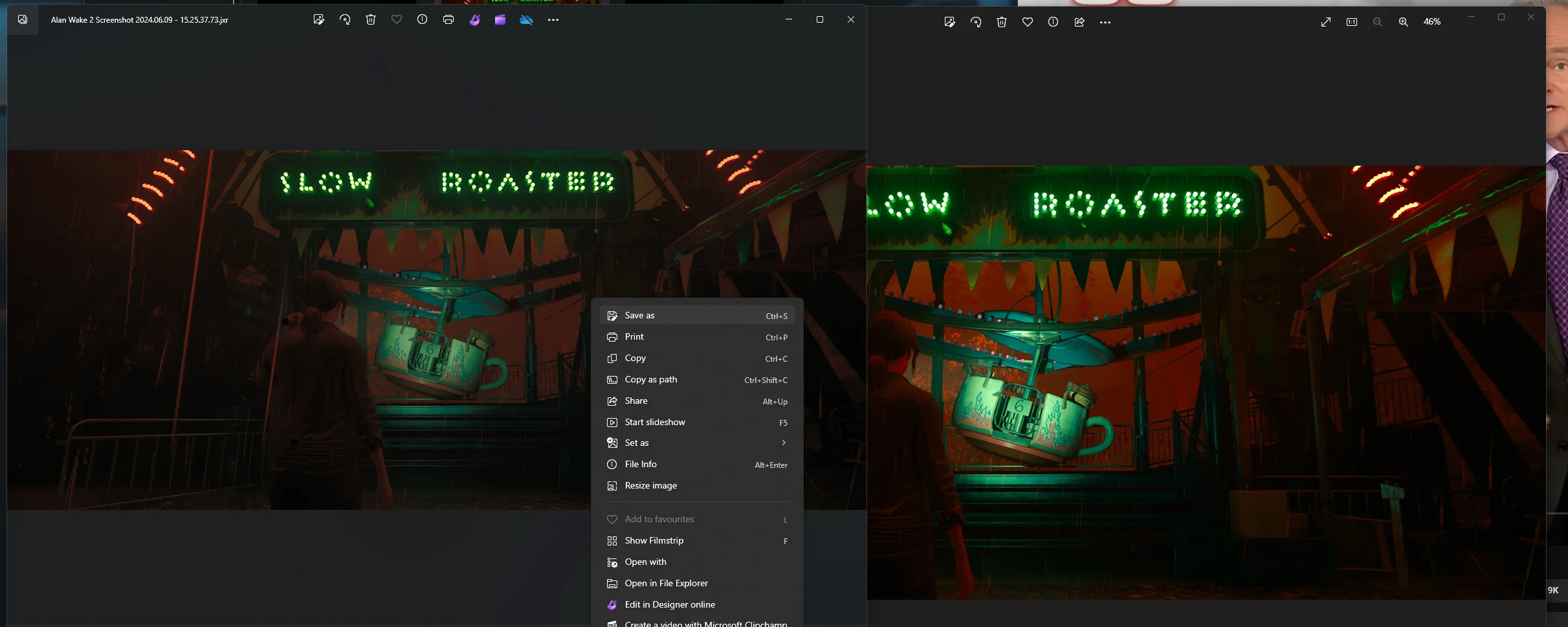Click the printer icon in left window toolbar
This screenshot has width=1568, height=627.
click(448, 19)
